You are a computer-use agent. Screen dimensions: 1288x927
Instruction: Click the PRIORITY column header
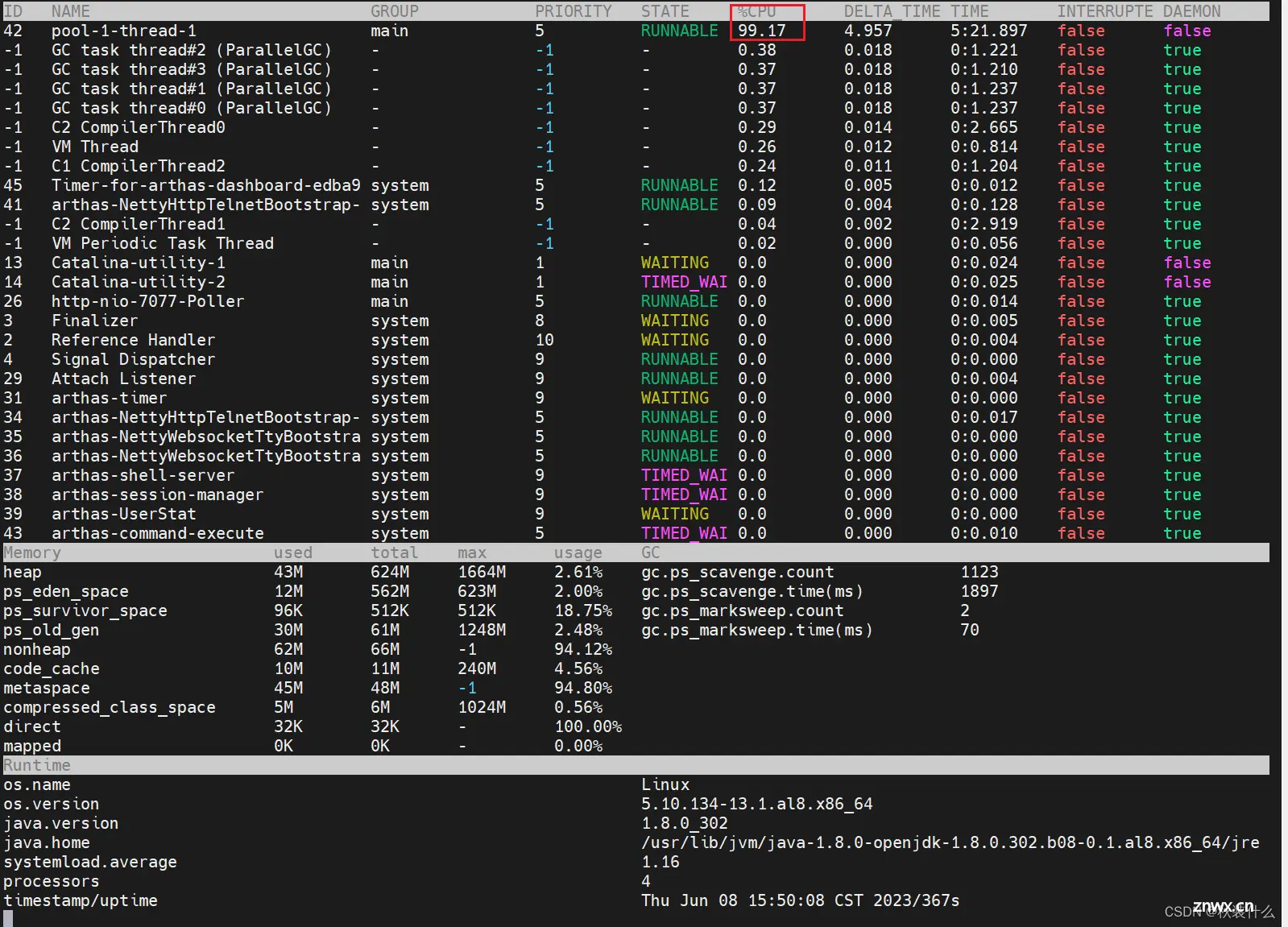point(574,11)
